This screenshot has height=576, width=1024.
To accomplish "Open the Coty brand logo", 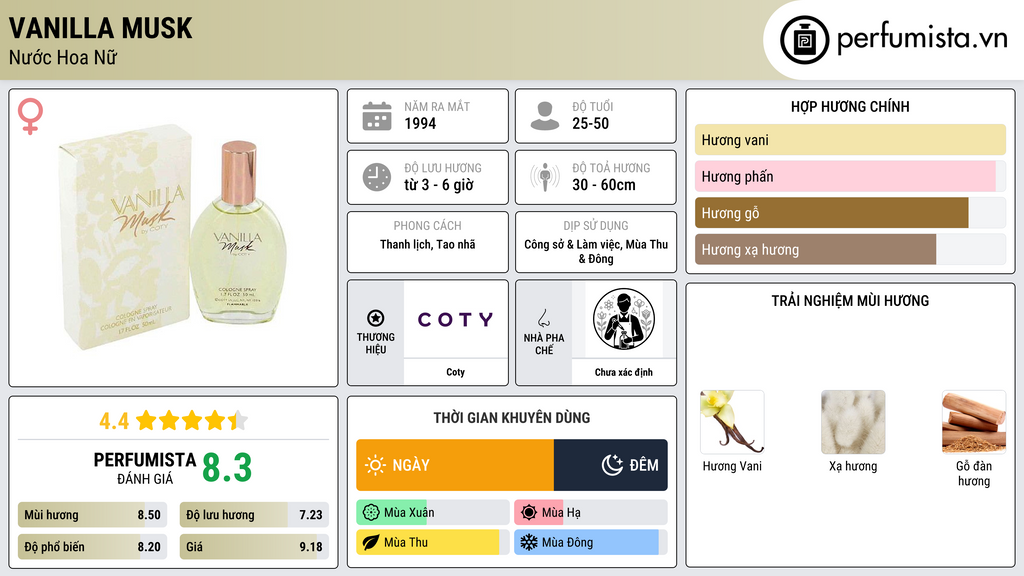I will point(455,319).
